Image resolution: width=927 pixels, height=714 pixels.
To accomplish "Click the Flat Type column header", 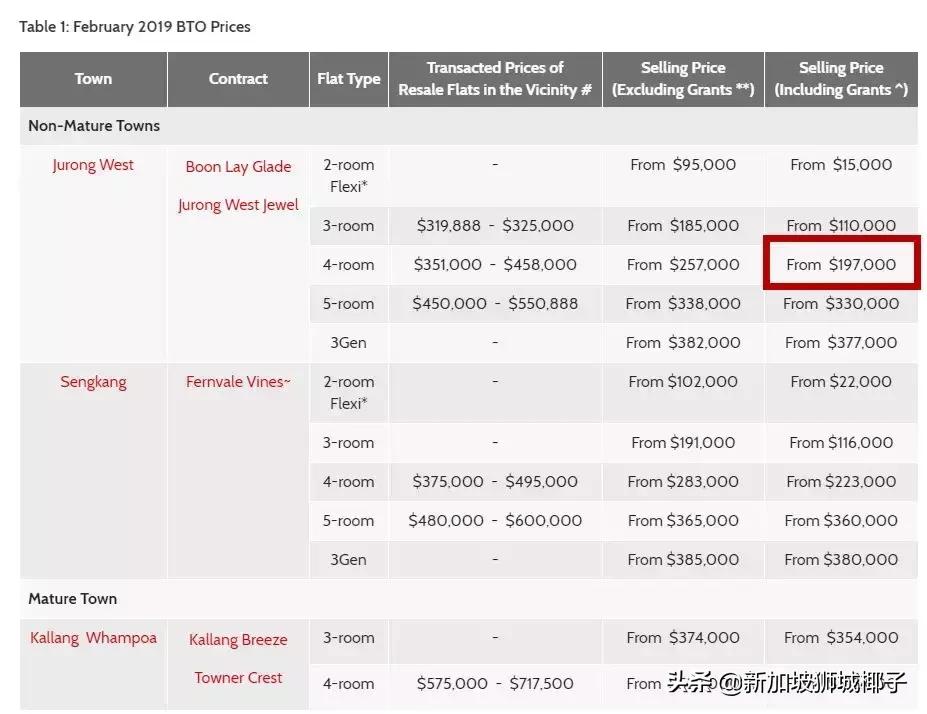I will [348, 79].
